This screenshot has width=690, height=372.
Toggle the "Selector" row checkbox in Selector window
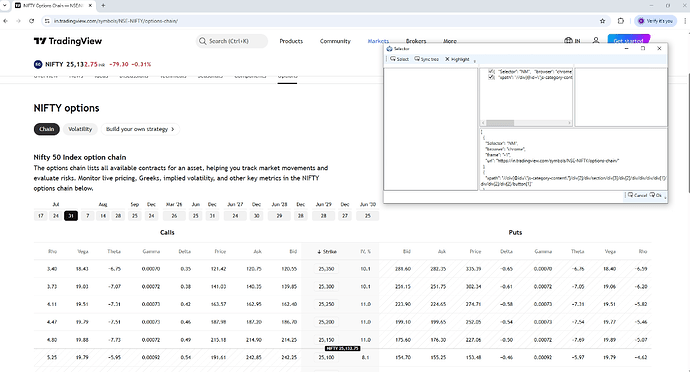pyautogui.click(x=491, y=71)
